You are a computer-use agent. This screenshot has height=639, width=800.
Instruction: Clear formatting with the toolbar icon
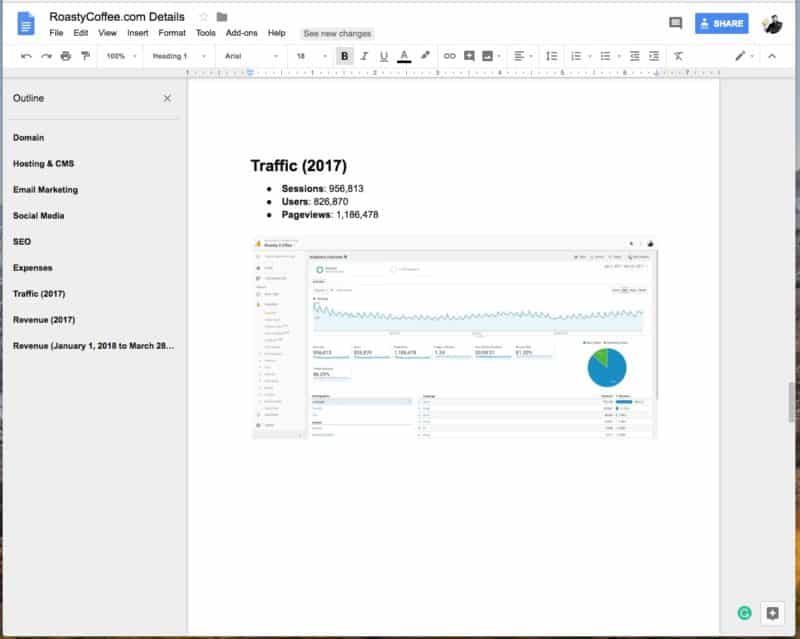tap(678, 56)
